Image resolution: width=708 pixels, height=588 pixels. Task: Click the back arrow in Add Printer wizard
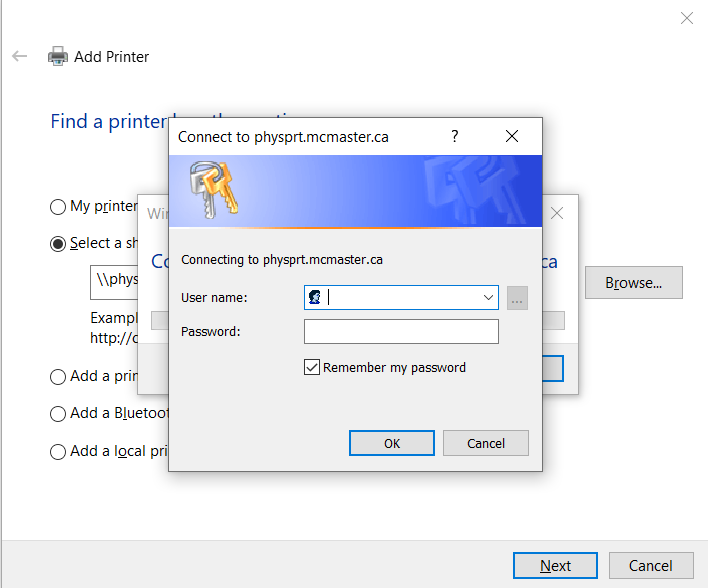click(20, 57)
